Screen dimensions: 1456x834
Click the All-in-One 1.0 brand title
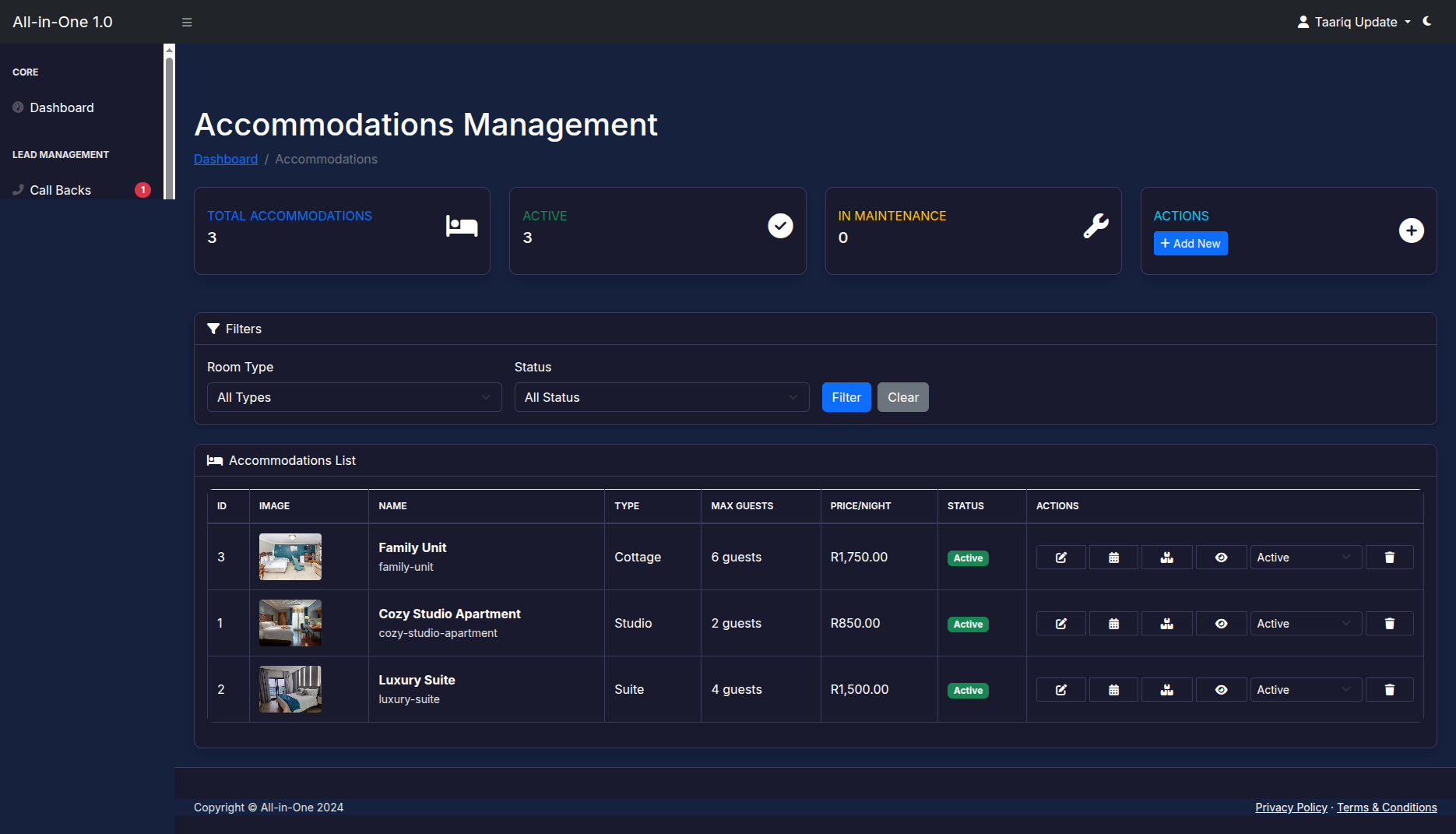point(62,22)
